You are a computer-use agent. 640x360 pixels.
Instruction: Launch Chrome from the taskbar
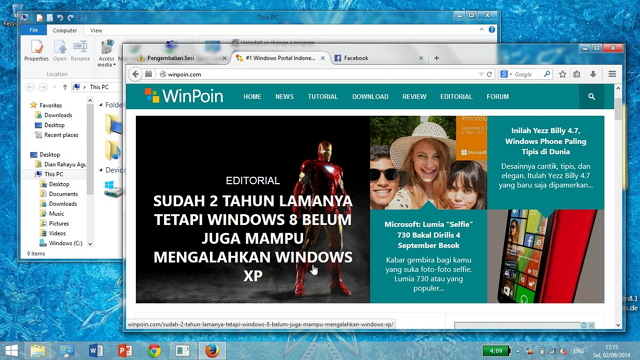154,351
